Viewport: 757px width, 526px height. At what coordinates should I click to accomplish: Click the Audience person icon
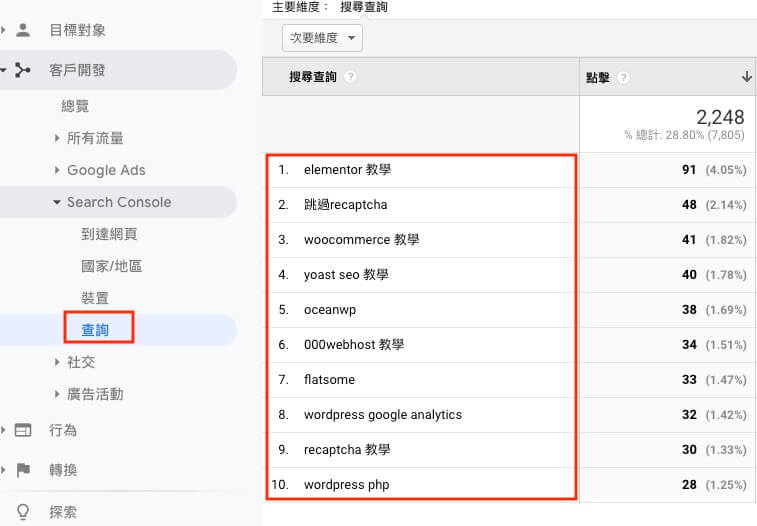[23, 30]
